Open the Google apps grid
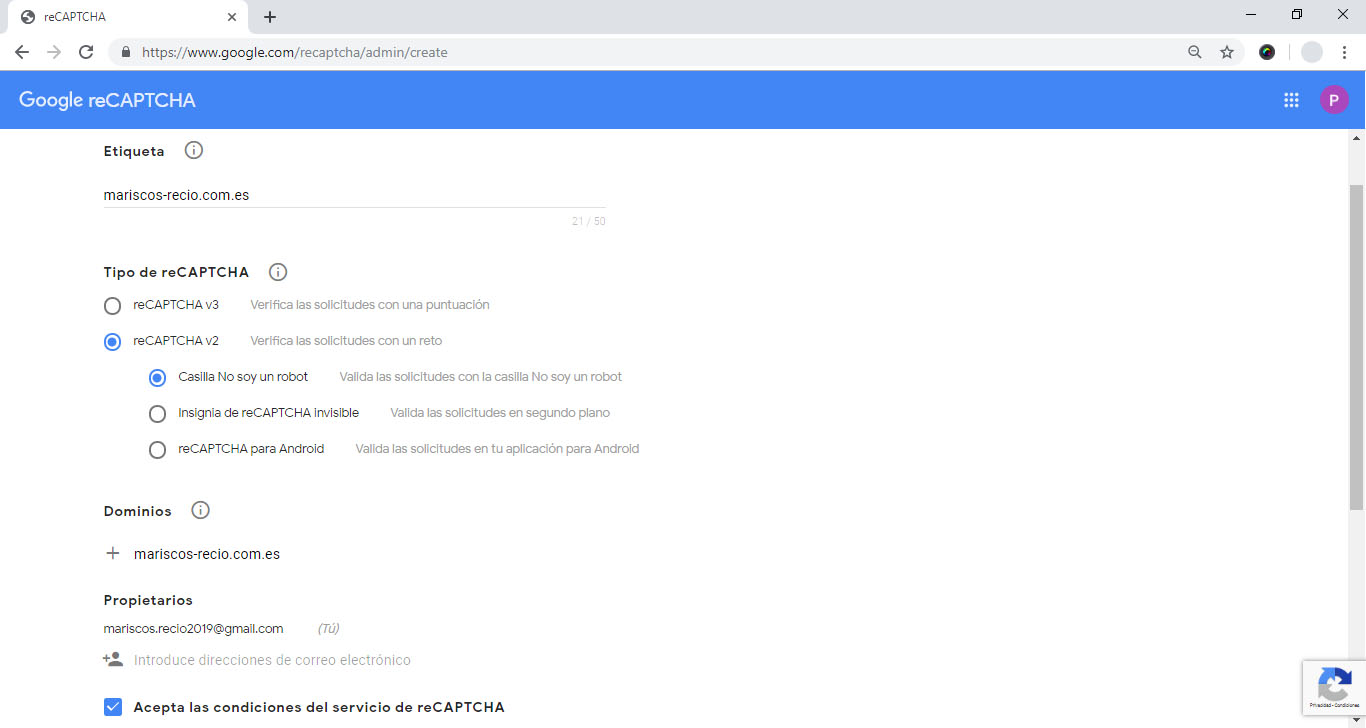The width and height of the screenshot is (1366, 728). [x=1291, y=100]
